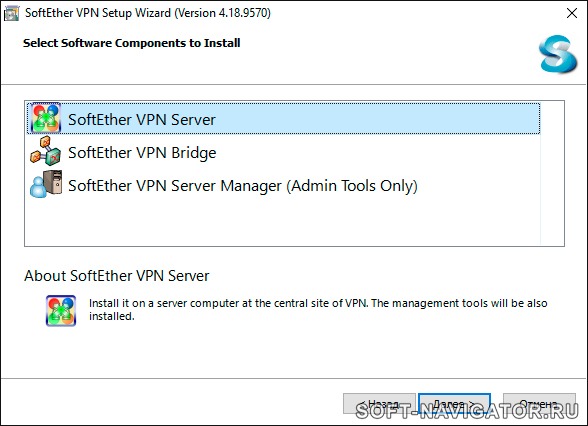588x426 pixels.
Task: Select SoftEther VPN Bridge component
Action: coord(284,152)
